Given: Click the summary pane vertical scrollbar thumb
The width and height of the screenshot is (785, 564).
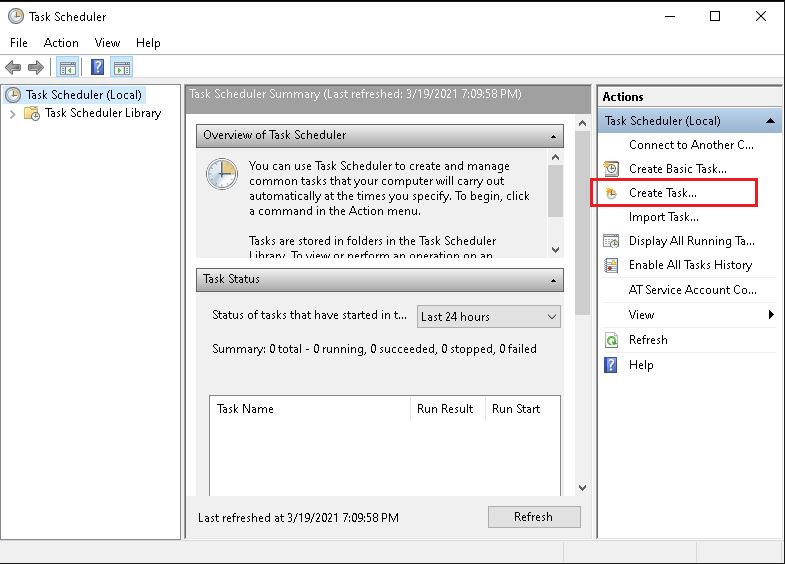Looking at the screenshot, I should click(x=582, y=223).
